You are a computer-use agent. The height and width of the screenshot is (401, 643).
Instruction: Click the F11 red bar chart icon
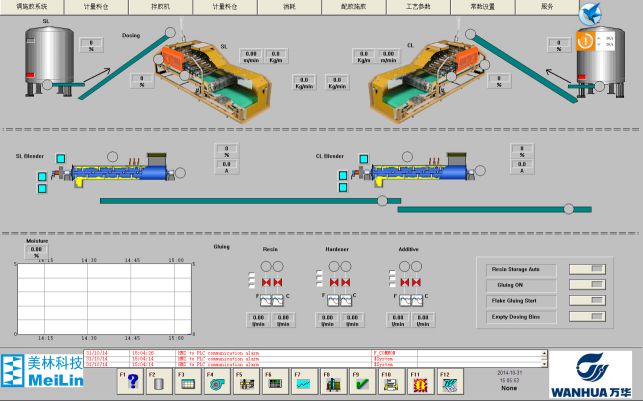coord(420,383)
